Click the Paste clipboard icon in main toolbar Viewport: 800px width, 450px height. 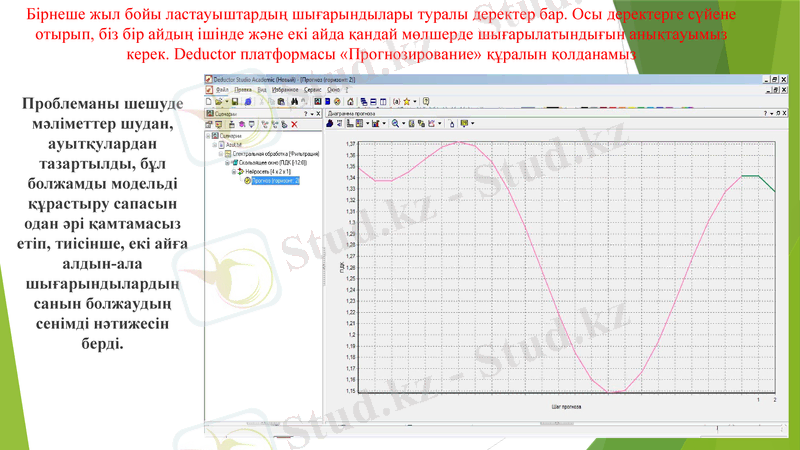281,102
